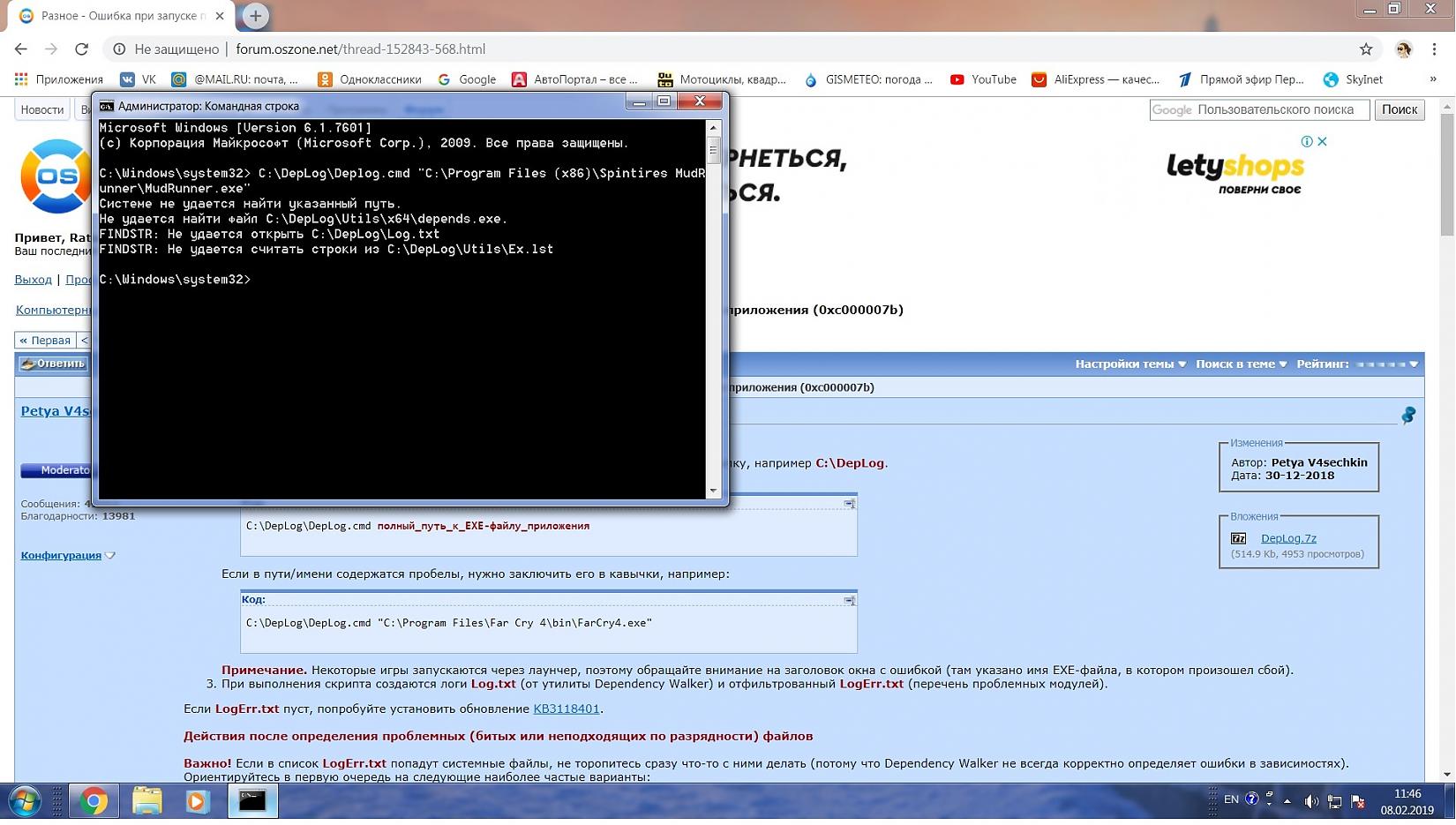Click the taskbar volume speaker icon
The image size is (1456, 825).
pyautogui.click(x=1310, y=801)
